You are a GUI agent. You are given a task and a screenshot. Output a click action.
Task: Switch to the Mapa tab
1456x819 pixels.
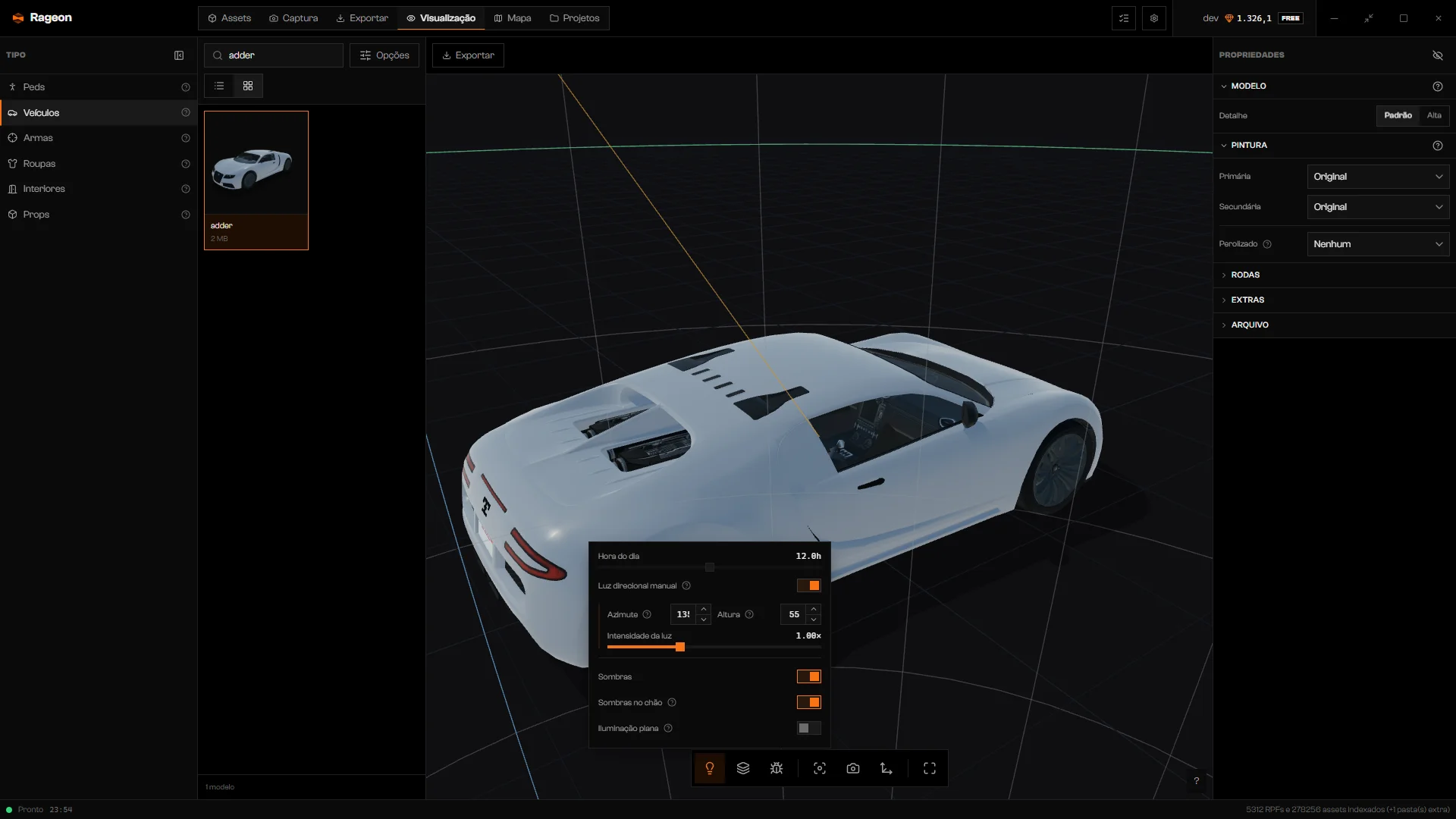click(513, 18)
